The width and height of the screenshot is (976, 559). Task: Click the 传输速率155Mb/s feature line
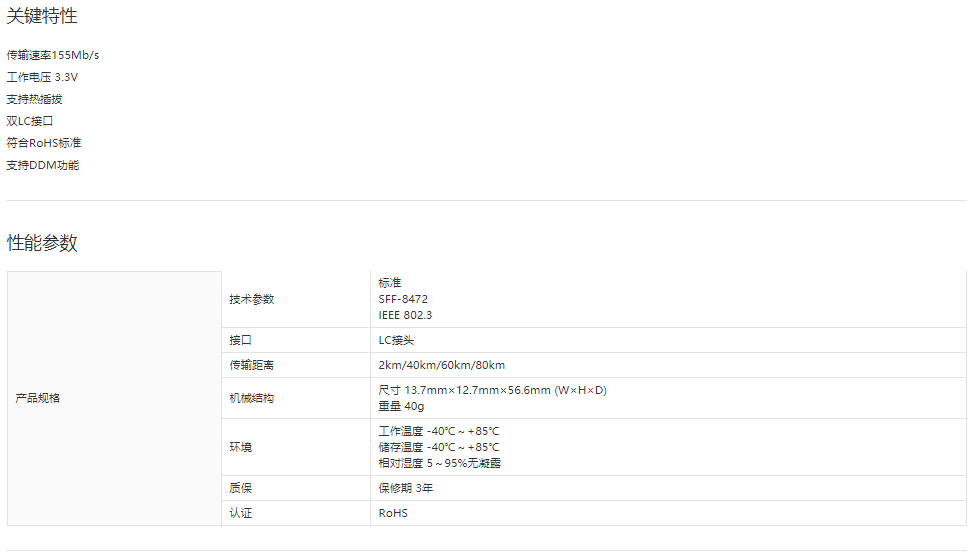pyautogui.click(x=53, y=55)
